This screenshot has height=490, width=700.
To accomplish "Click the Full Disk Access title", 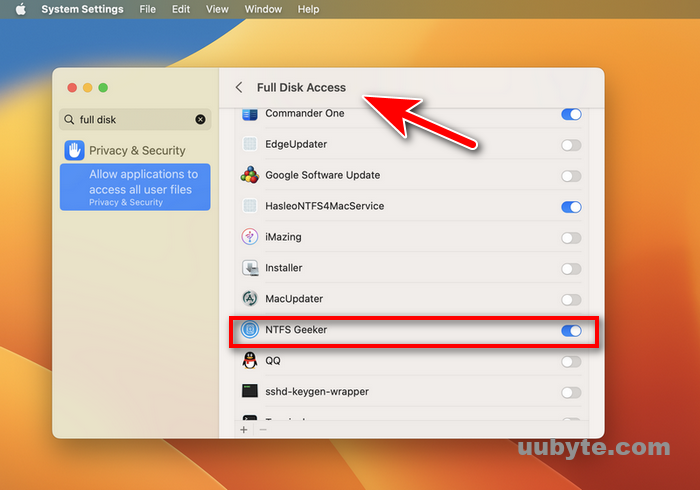I will [301, 87].
